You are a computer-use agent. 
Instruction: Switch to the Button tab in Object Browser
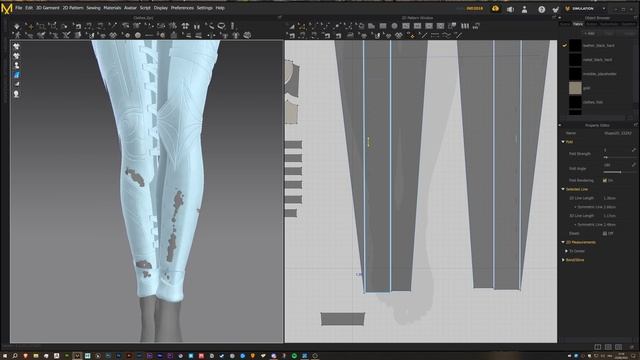[x=592, y=24]
